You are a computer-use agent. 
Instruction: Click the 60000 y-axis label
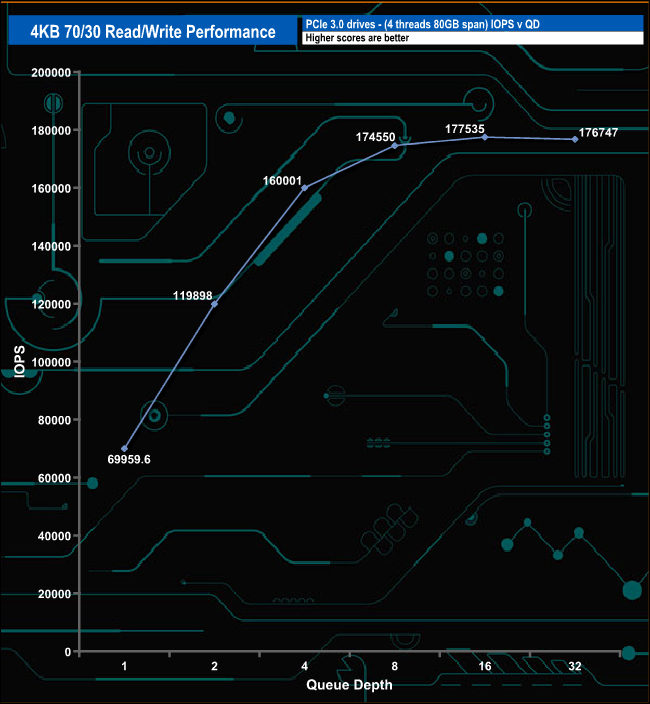[54, 478]
